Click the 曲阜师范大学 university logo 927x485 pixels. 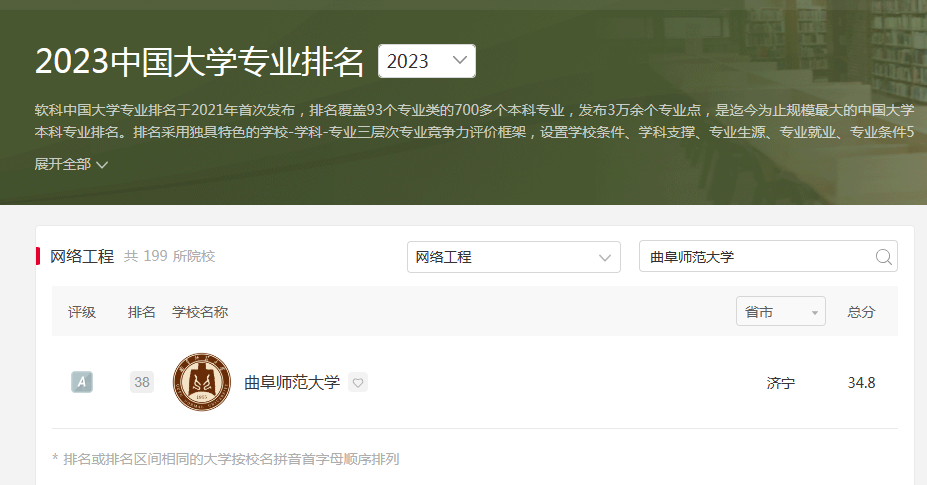tap(202, 382)
